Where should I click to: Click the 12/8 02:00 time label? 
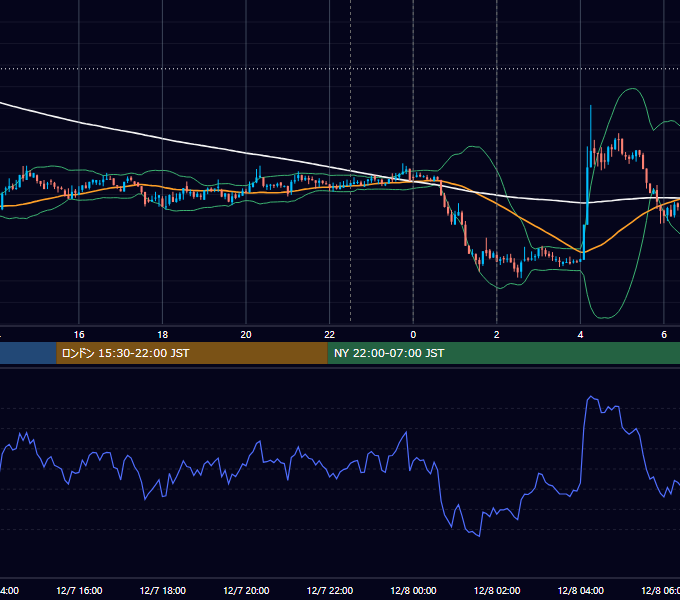pyautogui.click(x=497, y=590)
